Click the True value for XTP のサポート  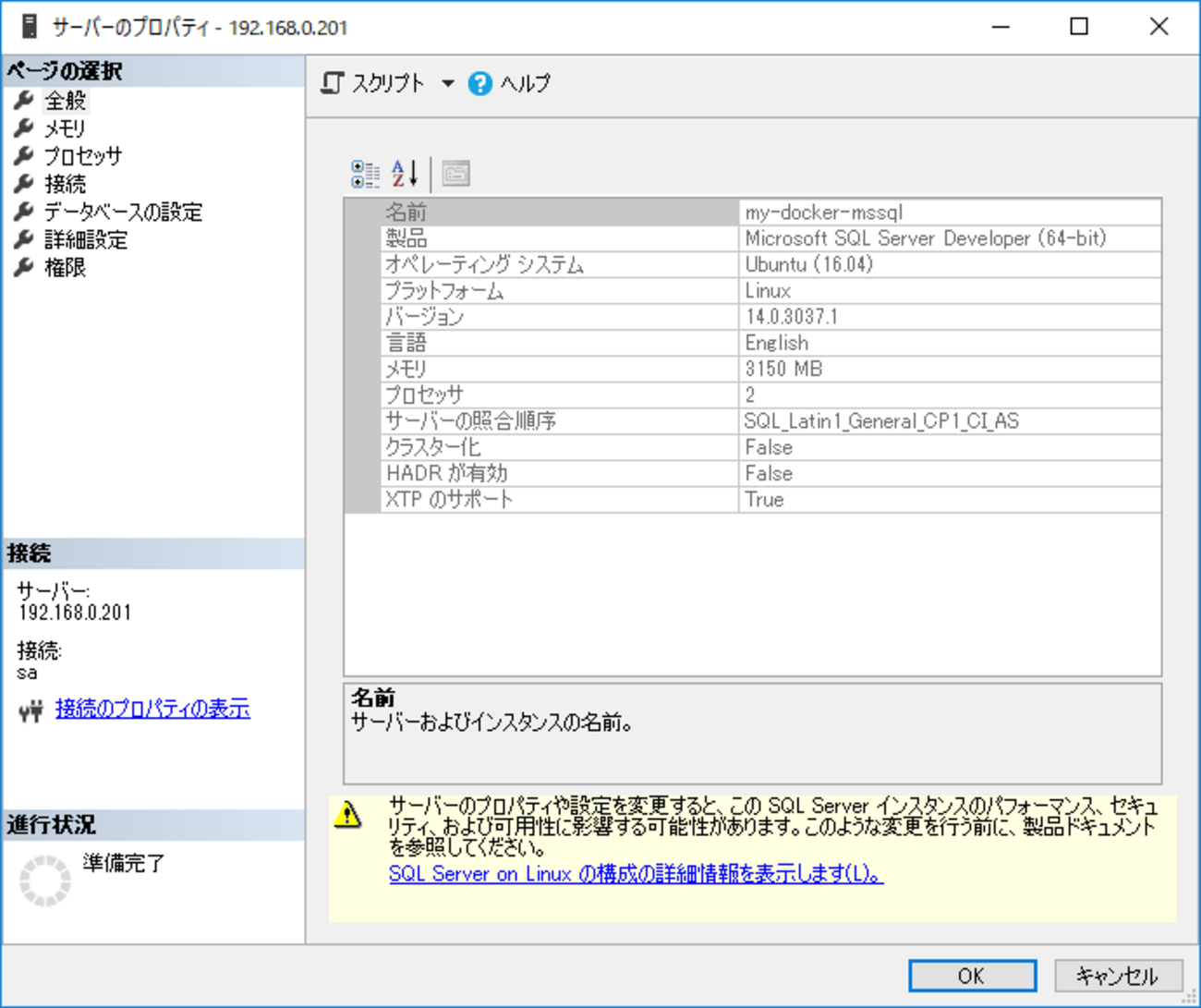pos(765,499)
